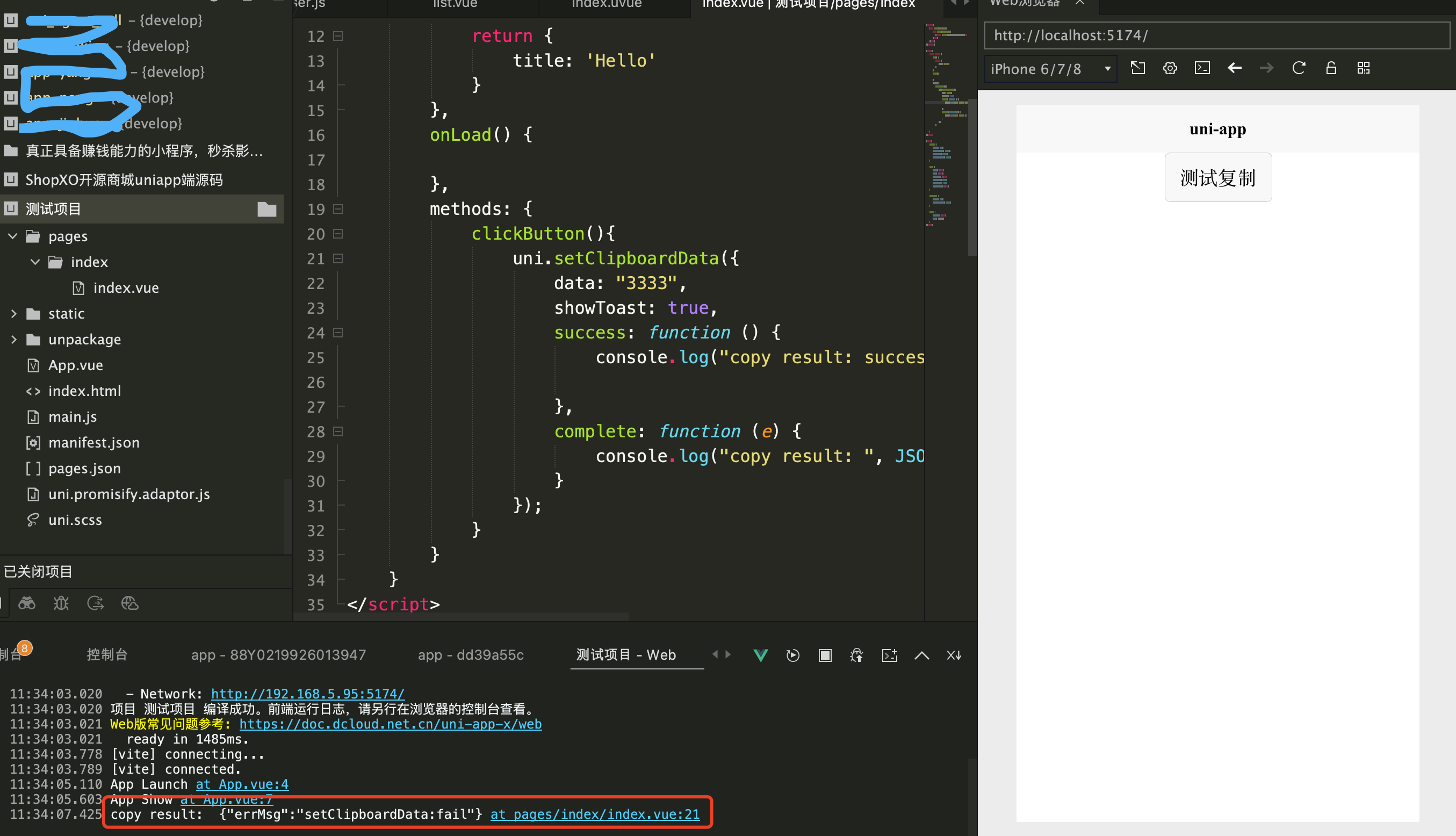Viewport: 1456px width, 836px height.
Task: Switch to the 控制台 tab
Action: tap(107, 655)
